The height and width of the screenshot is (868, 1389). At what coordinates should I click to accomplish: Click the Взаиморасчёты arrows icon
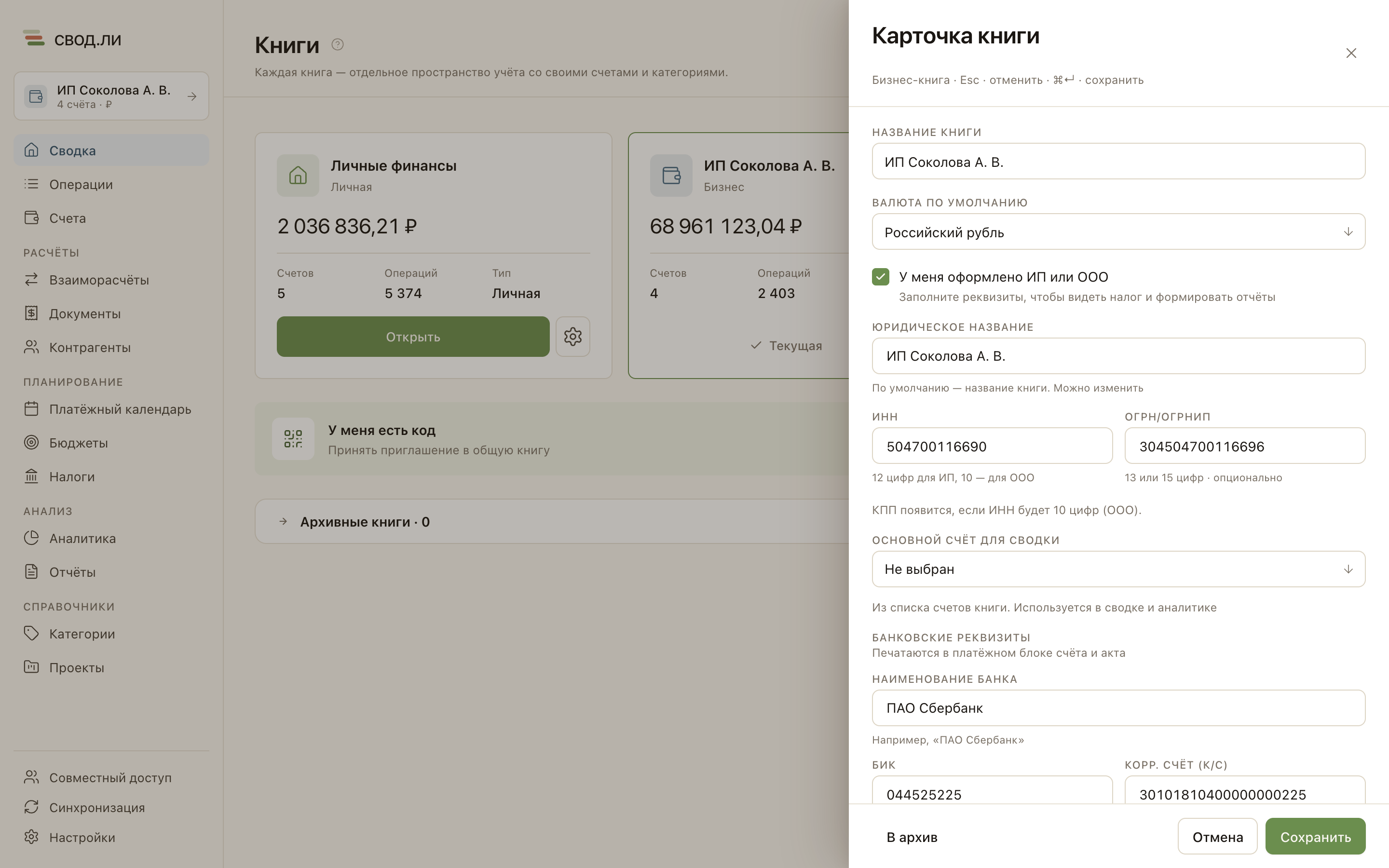[x=31, y=280]
